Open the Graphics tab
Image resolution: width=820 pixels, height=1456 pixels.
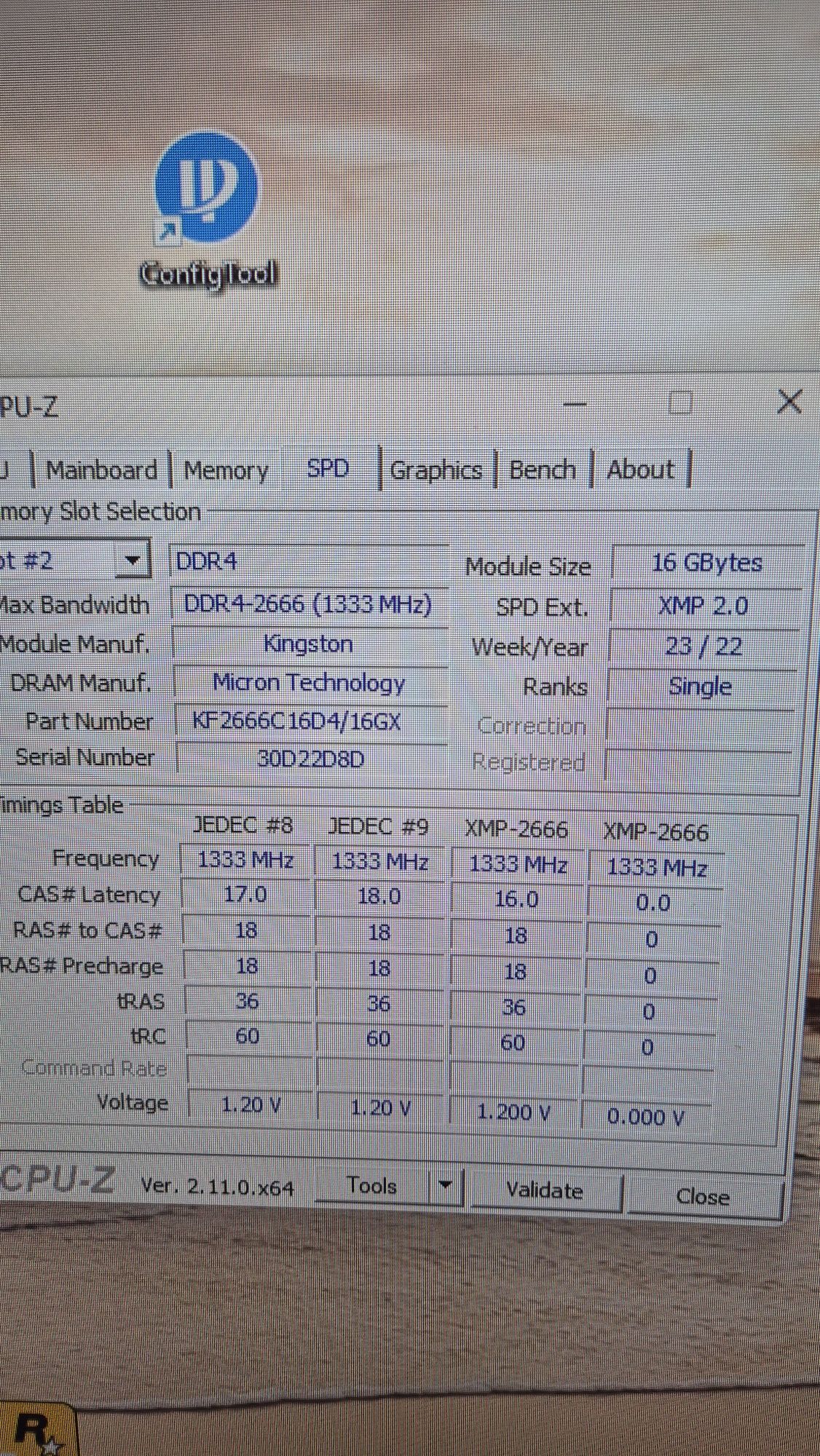(436, 470)
